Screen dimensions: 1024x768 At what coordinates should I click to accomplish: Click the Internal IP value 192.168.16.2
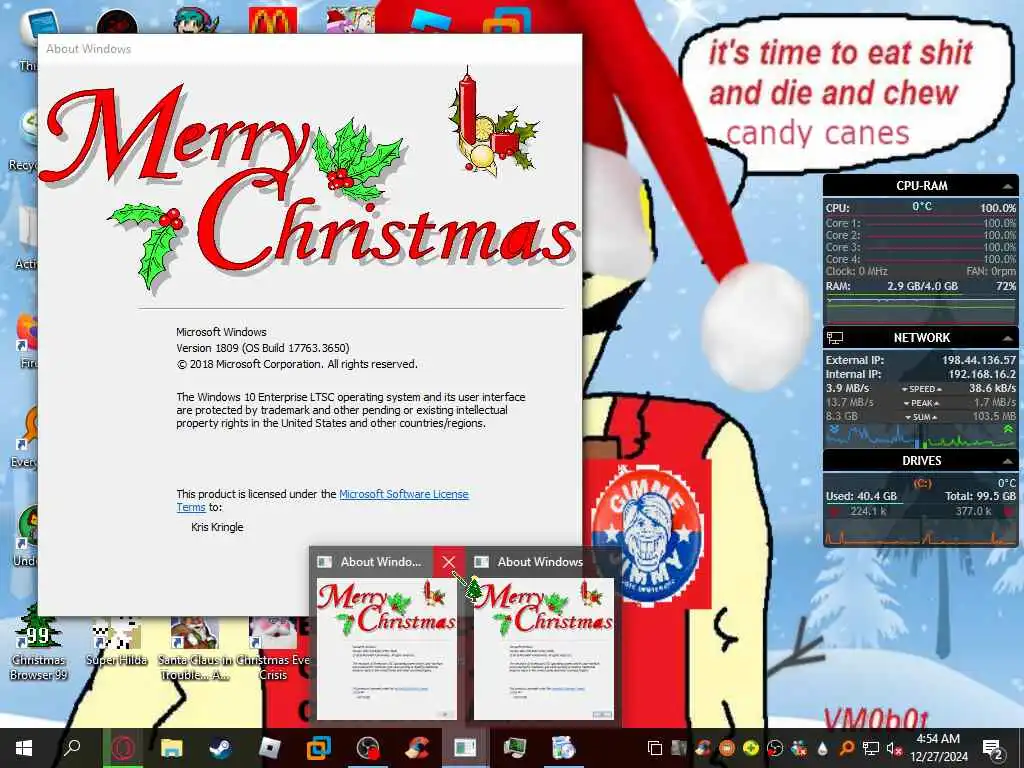point(982,374)
